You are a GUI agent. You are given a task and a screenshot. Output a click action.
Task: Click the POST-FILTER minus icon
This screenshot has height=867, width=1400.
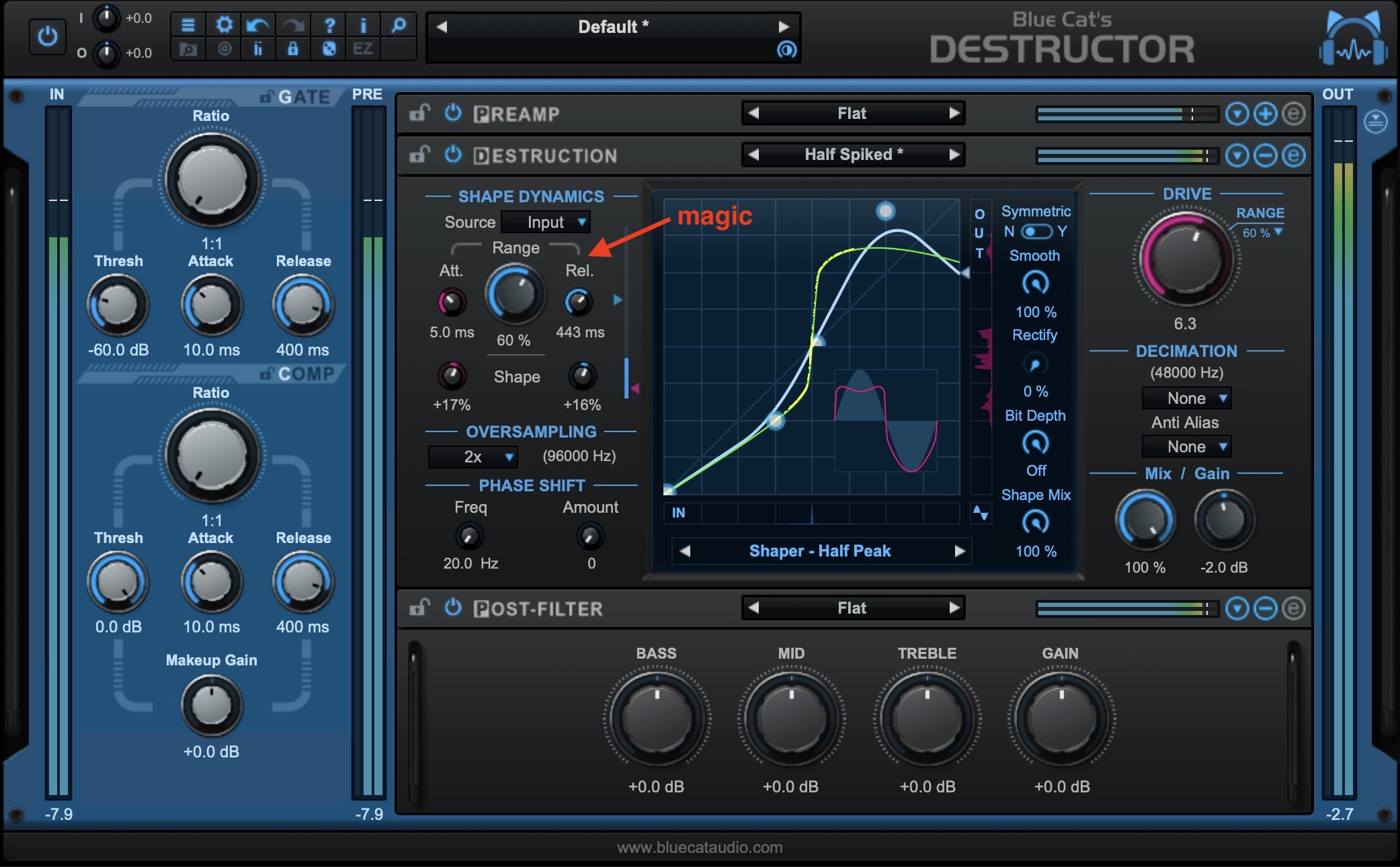coord(1265,609)
